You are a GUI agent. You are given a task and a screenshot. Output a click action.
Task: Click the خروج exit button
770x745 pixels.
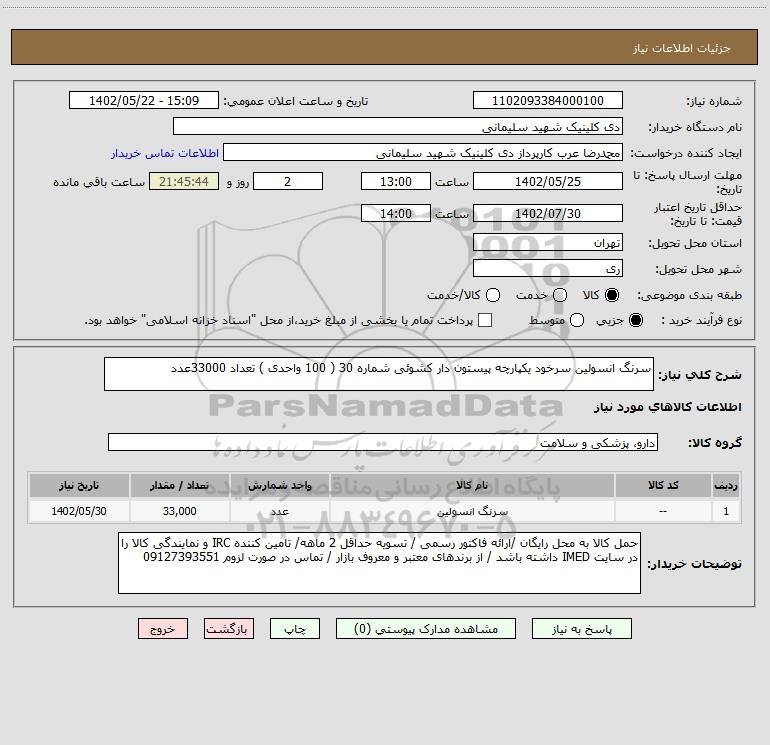point(163,629)
